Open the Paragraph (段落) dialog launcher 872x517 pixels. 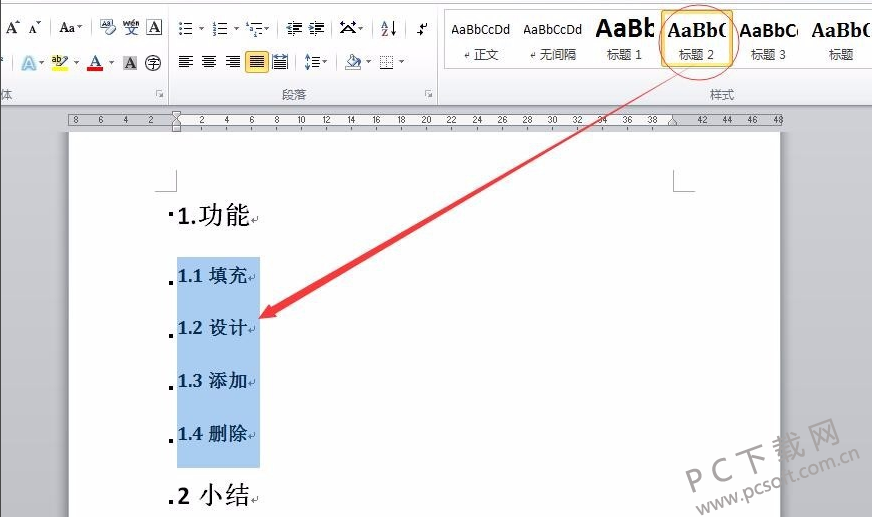429,95
